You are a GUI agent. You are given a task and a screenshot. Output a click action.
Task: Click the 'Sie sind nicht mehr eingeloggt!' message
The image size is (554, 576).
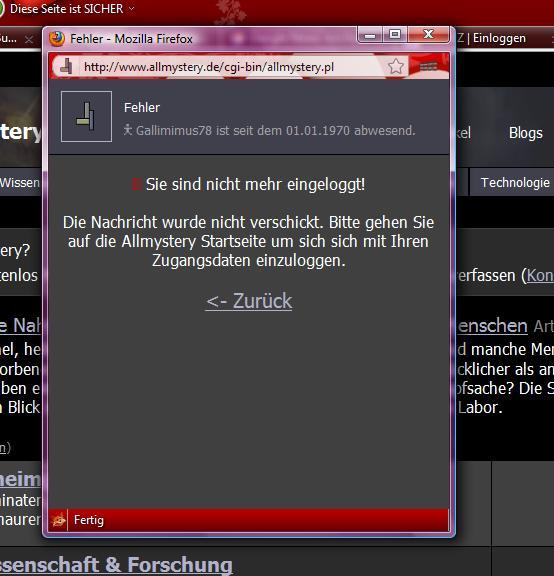(x=255, y=184)
